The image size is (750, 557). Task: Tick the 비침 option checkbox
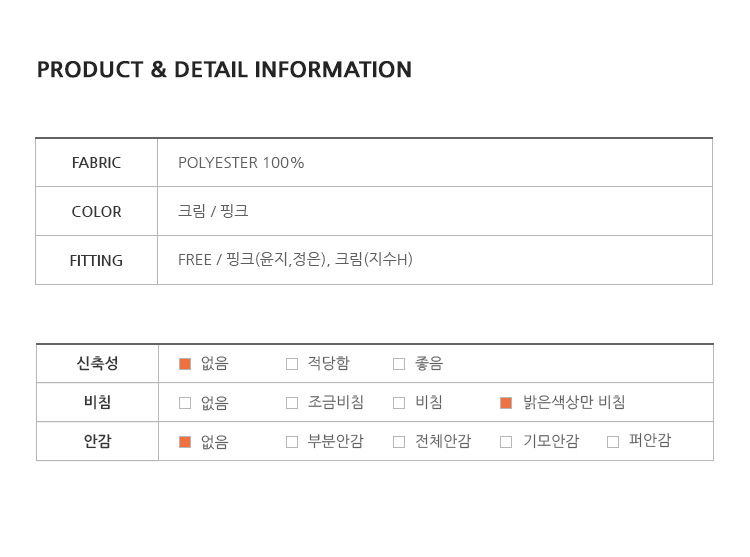399,403
